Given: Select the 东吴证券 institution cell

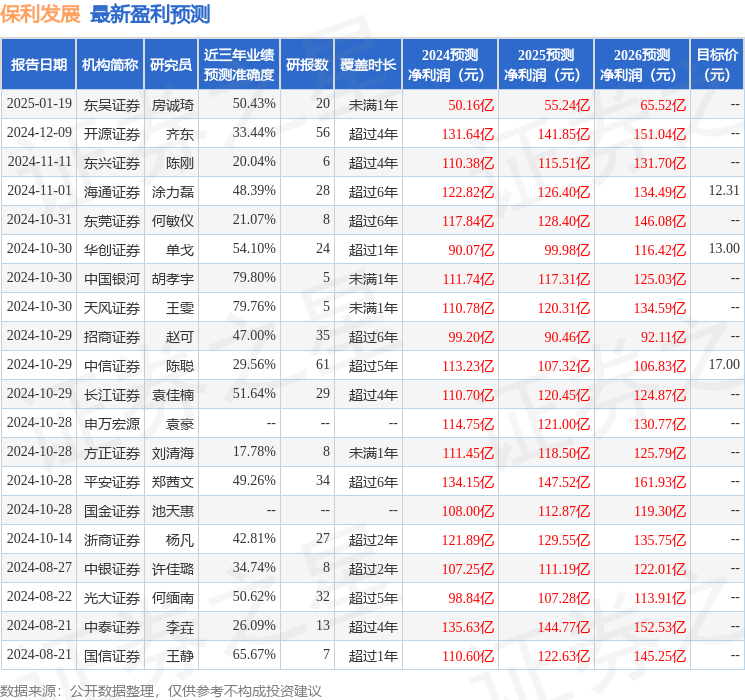Looking at the screenshot, I should 112,105.
